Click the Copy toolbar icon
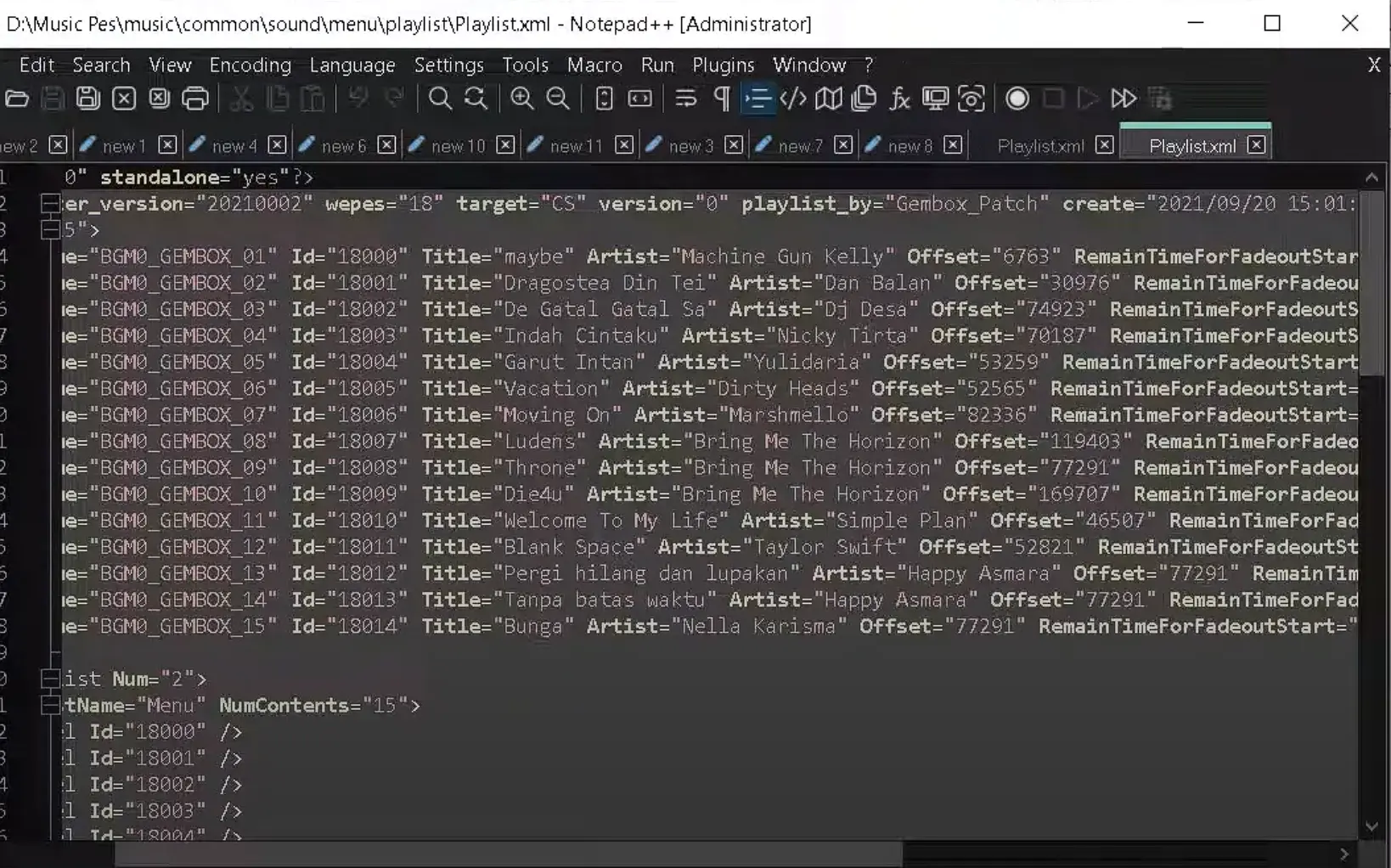The height and width of the screenshot is (868, 1391). point(278,99)
